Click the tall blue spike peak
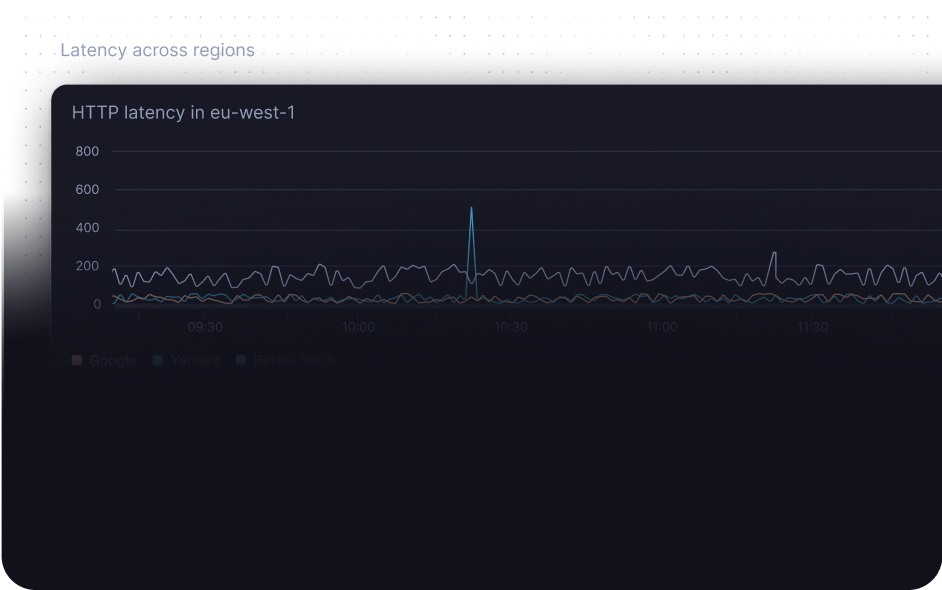 click(471, 209)
